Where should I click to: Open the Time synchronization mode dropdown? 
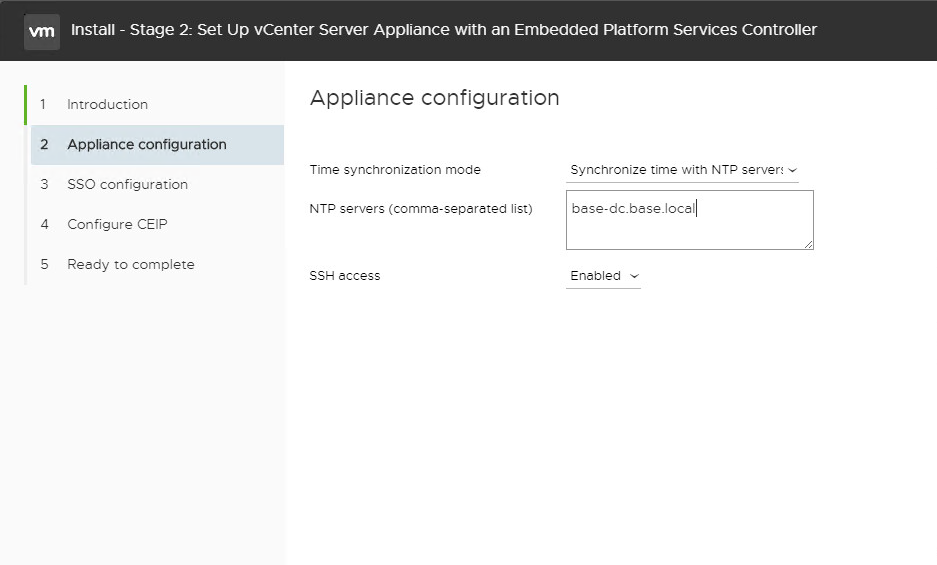tap(676, 170)
